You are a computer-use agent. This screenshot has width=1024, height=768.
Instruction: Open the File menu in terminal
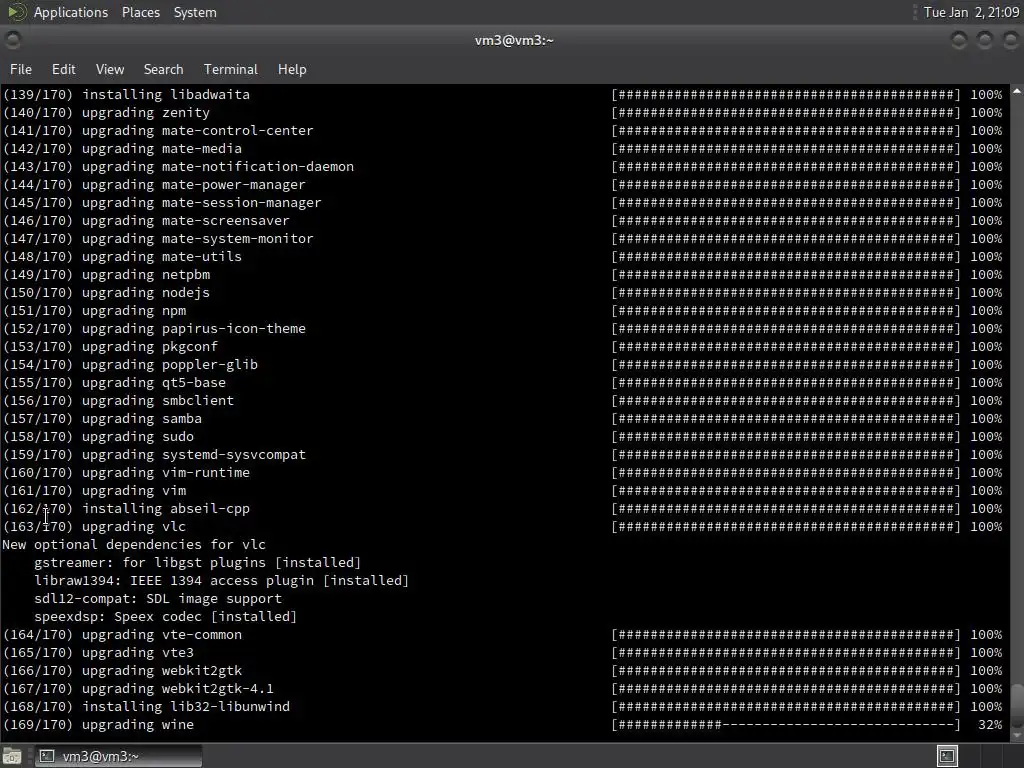[x=20, y=69]
